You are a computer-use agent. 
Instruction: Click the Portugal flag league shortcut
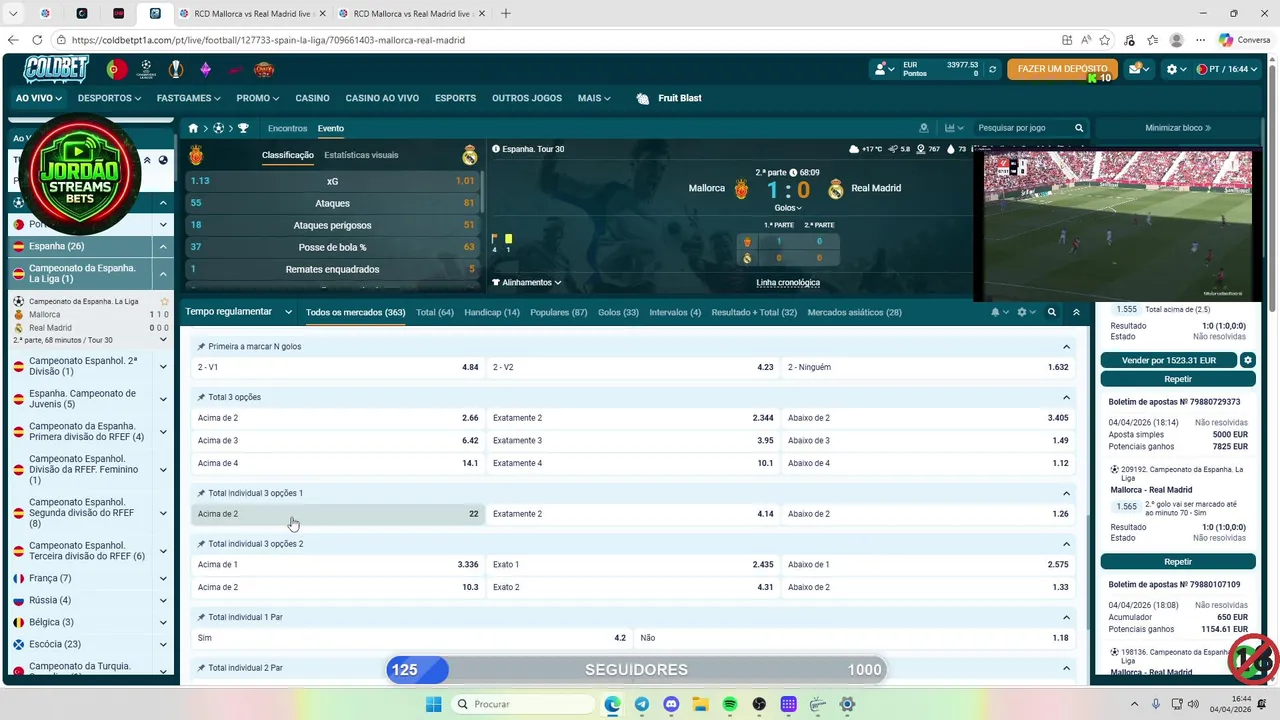(x=117, y=69)
